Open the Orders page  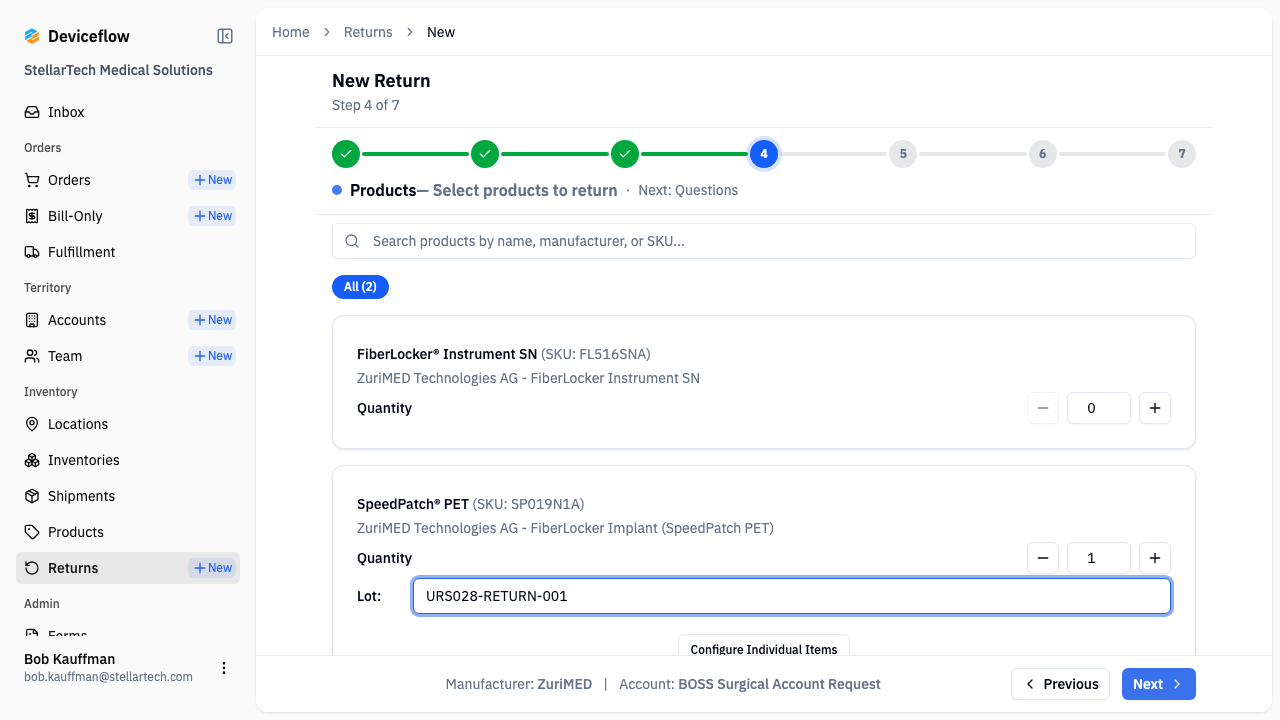[69, 180]
